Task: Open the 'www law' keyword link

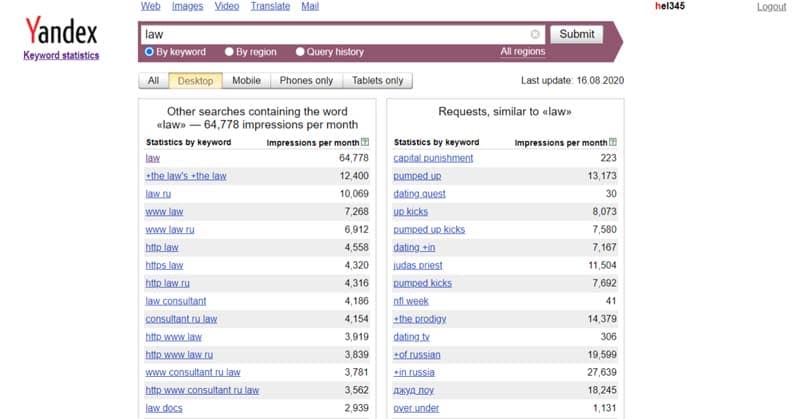Action: 164,212
